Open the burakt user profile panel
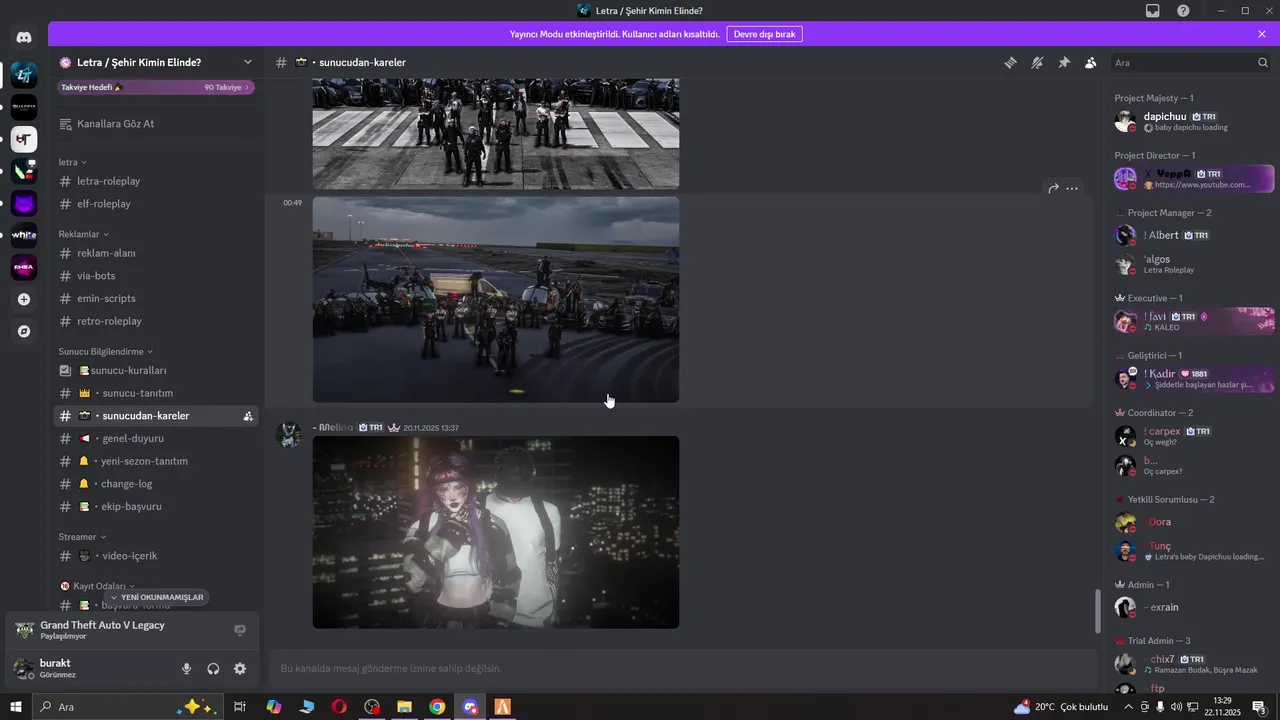The height and width of the screenshot is (720, 1280). [x=90, y=668]
